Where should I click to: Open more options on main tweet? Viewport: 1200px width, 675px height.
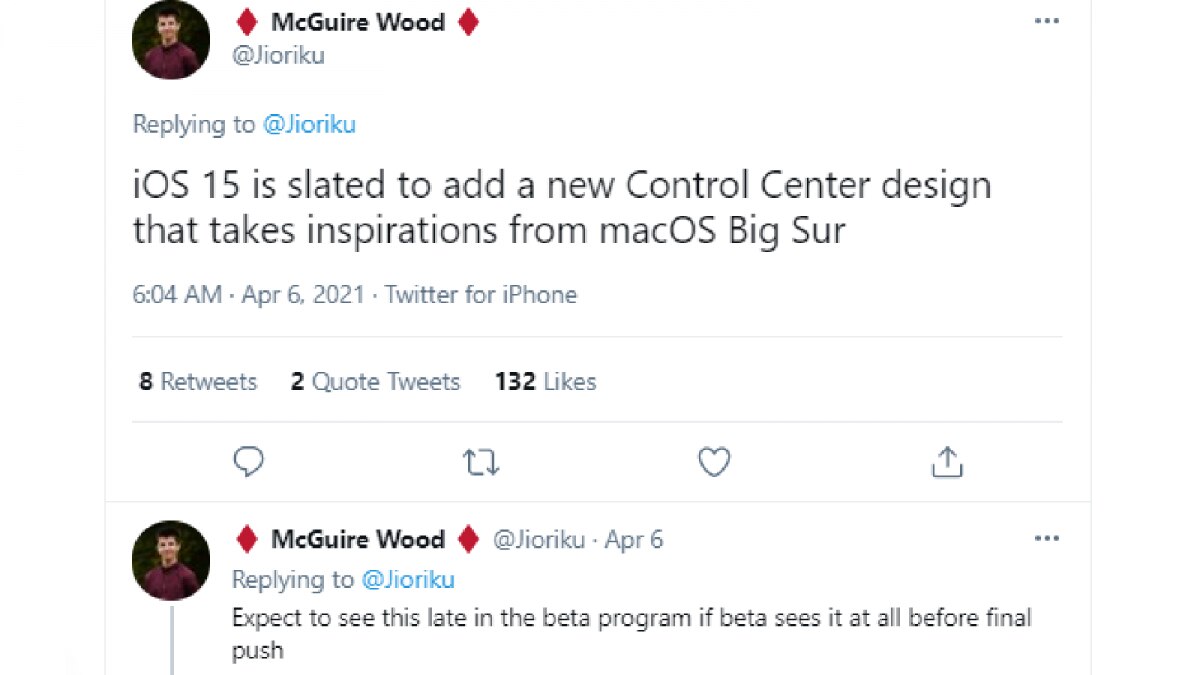coord(1046,21)
